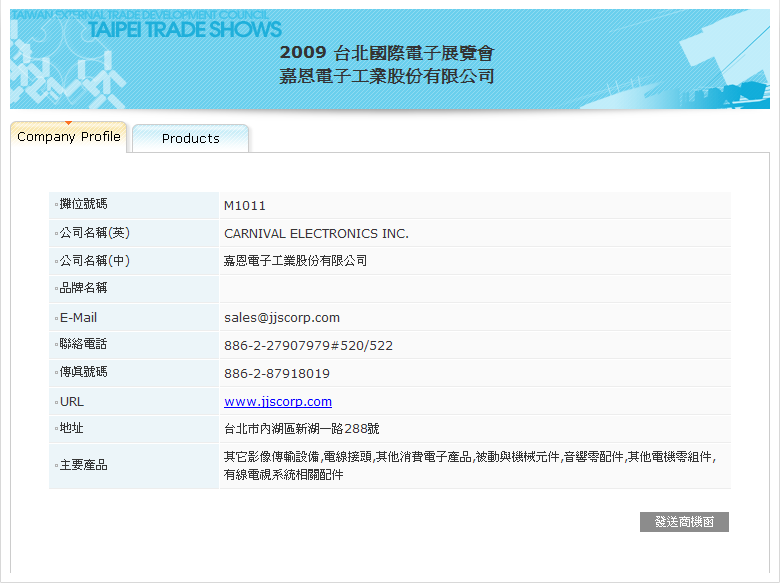Click the 公司名稱(中) row label
The image size is (781, 584).
click(x=95, y=261)
